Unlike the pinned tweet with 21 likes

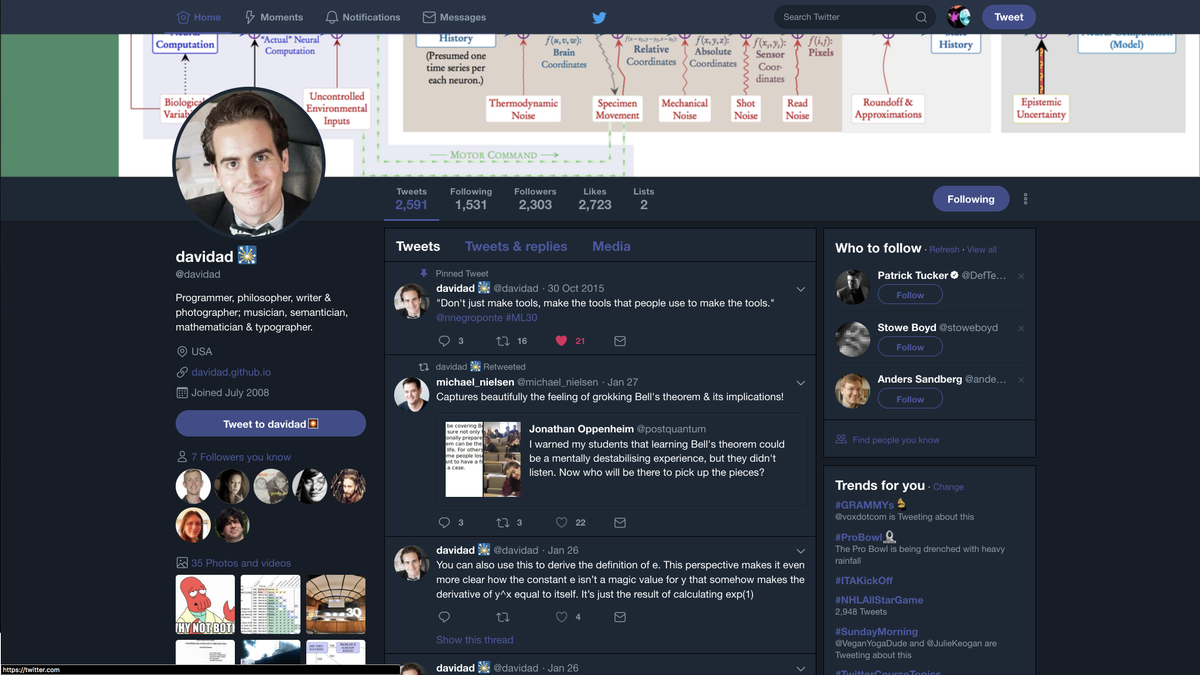[x=561, y=341]
